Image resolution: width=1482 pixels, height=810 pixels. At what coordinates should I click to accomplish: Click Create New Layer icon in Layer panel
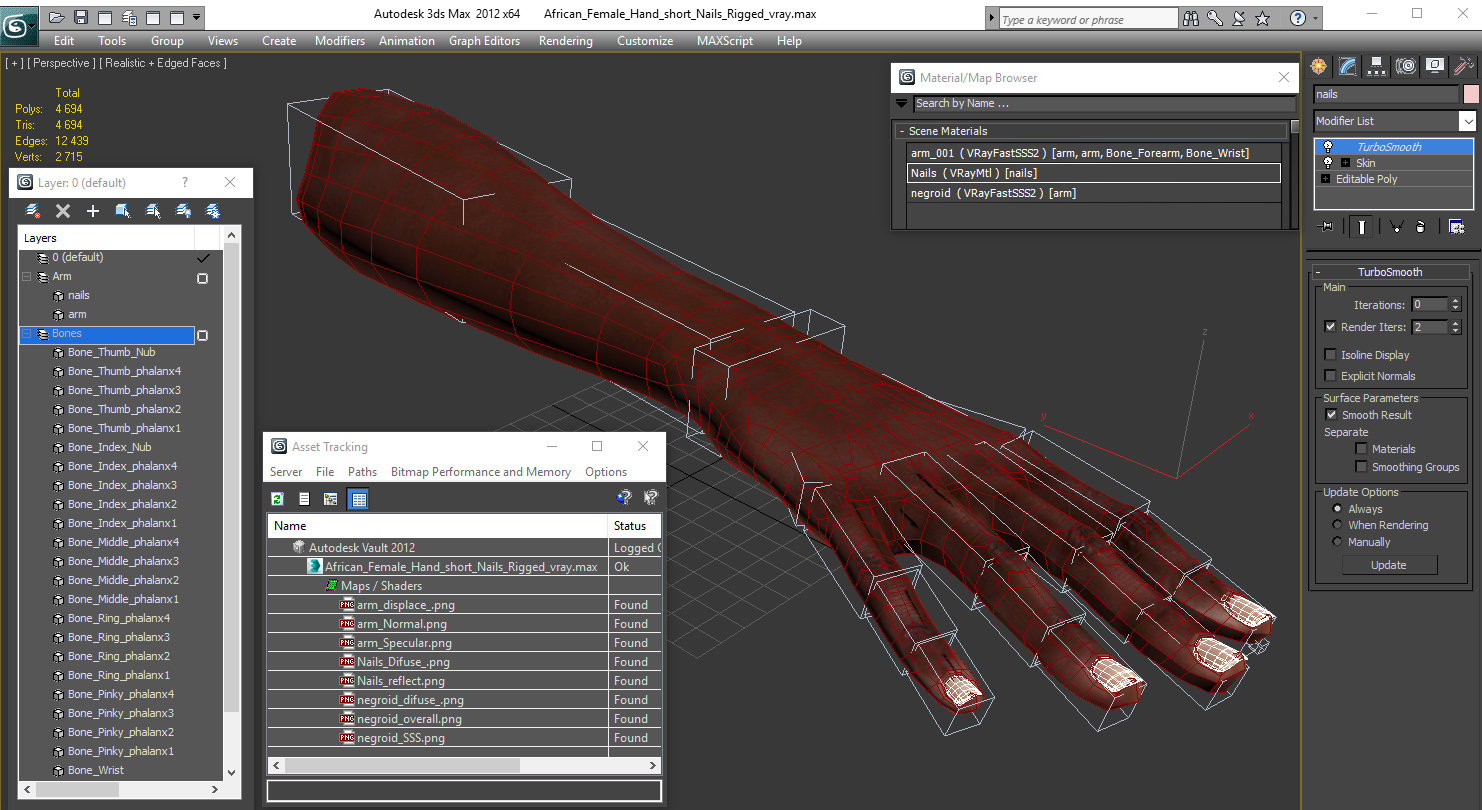coord(33,211)
